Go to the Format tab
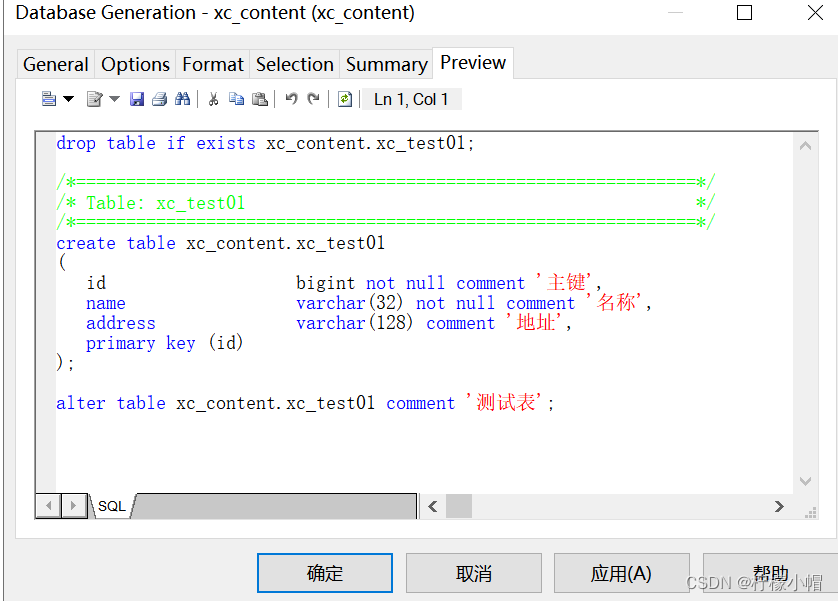 [213, 65]
